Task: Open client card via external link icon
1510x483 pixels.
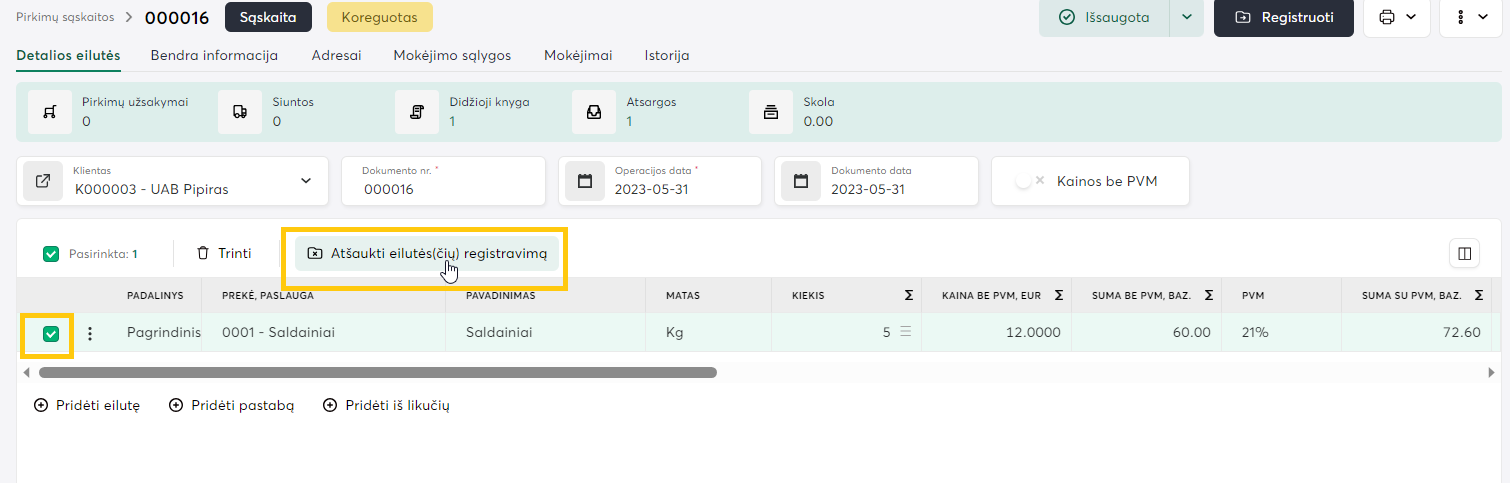Action: click(x=43, y=181)
